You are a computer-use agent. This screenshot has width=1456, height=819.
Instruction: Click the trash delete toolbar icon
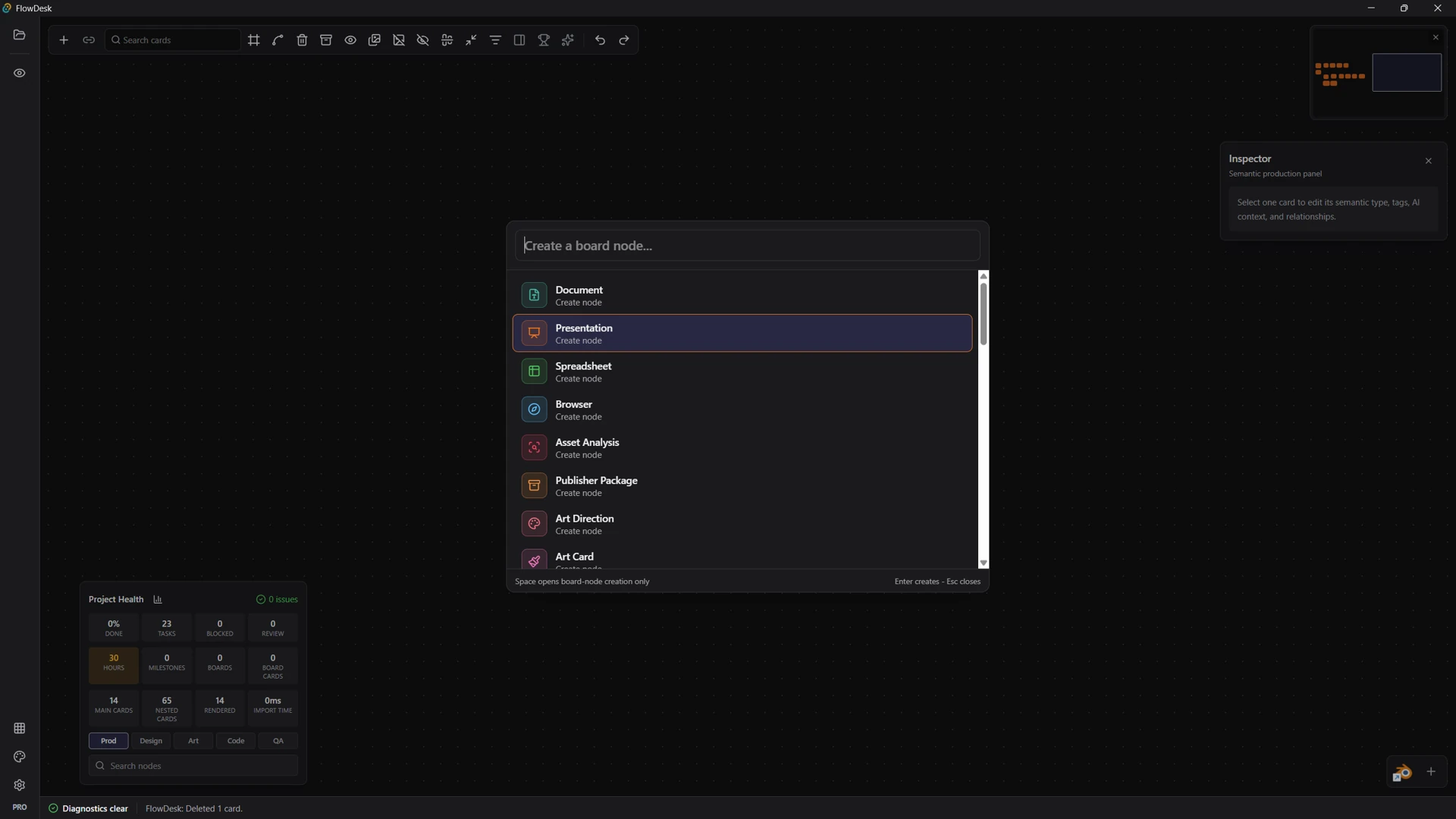pyautogui.click(x=303, y=40)
